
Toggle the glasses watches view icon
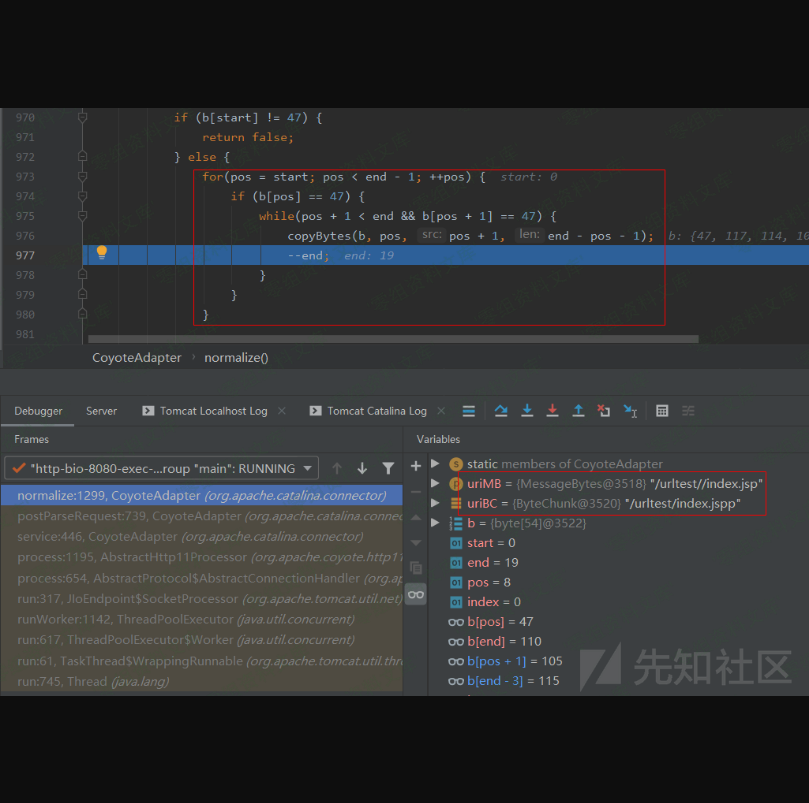point(416,594)
